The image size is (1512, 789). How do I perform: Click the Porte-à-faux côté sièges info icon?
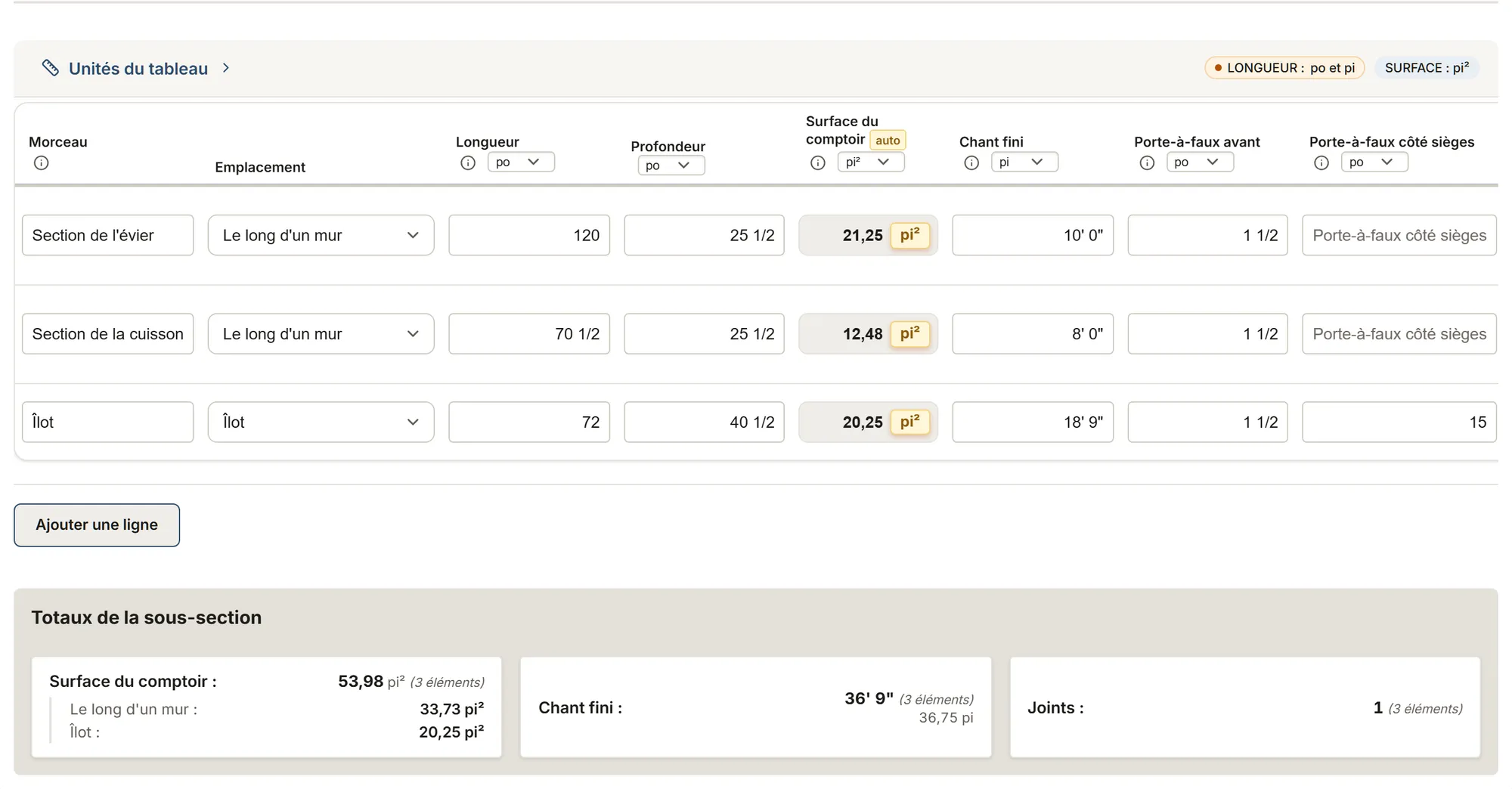(x=1321, y=162)
